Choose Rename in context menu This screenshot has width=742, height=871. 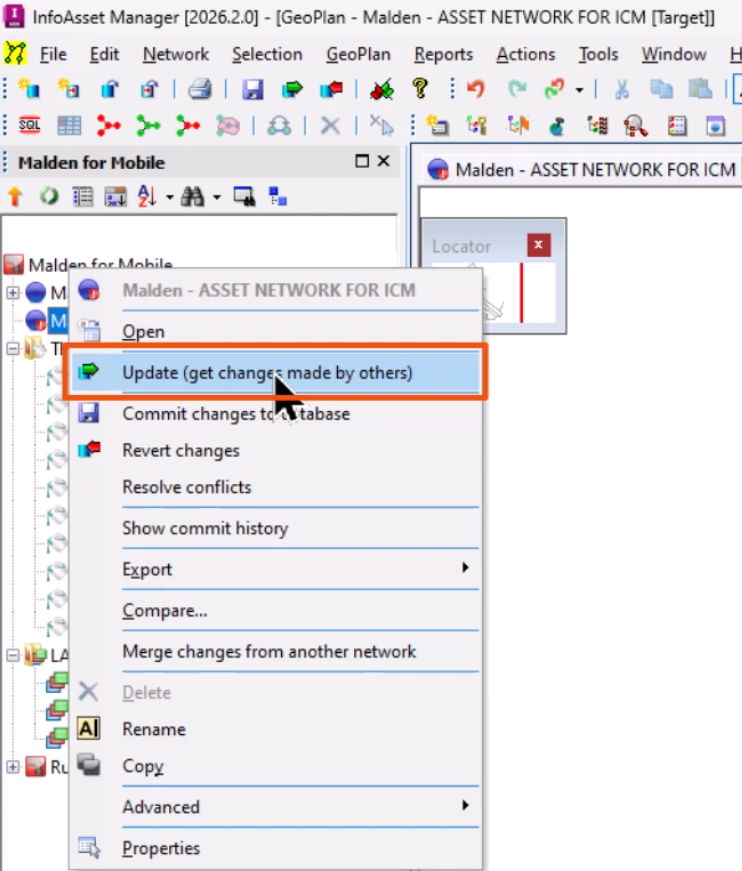(x=275, y=729)
